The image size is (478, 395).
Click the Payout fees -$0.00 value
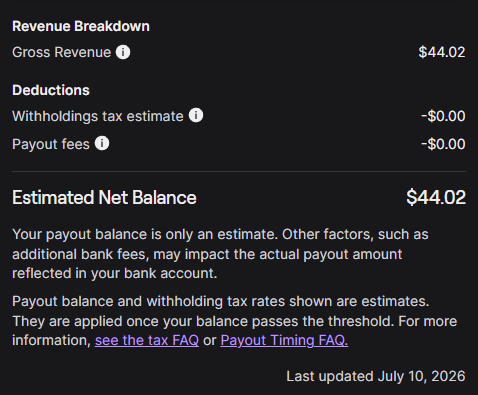443,144
